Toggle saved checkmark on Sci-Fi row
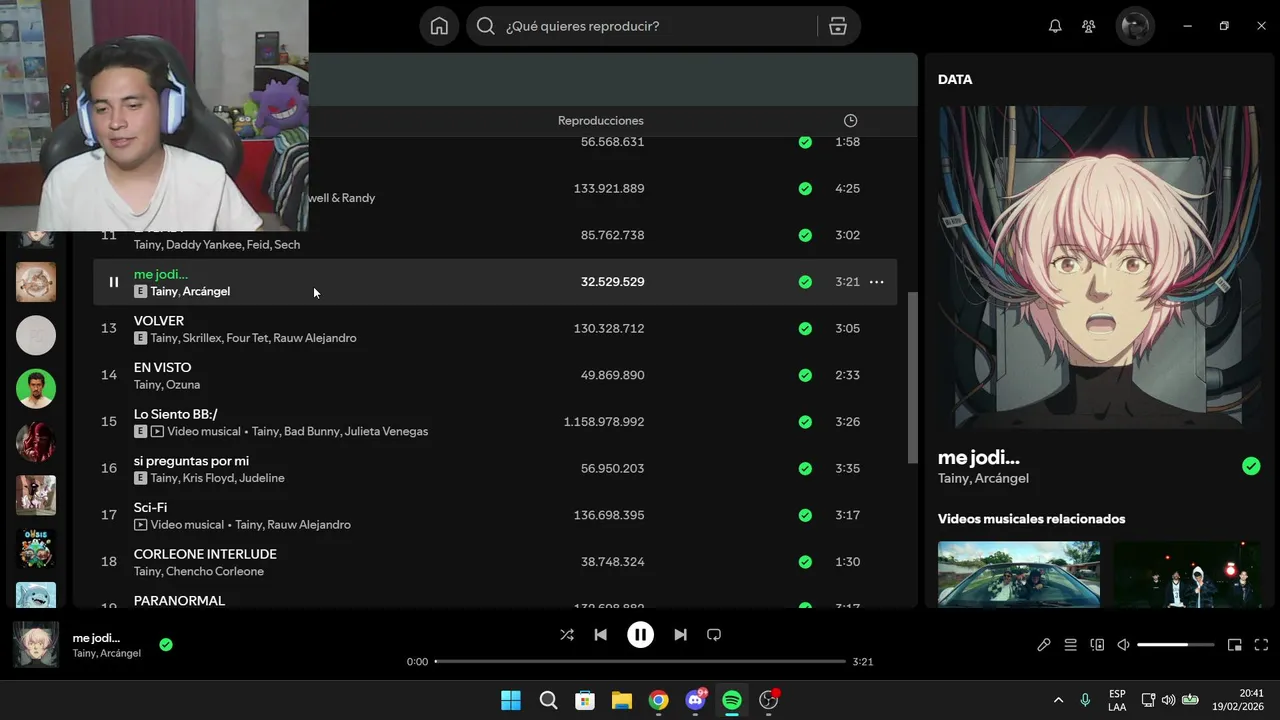 [x=805, y=515]
